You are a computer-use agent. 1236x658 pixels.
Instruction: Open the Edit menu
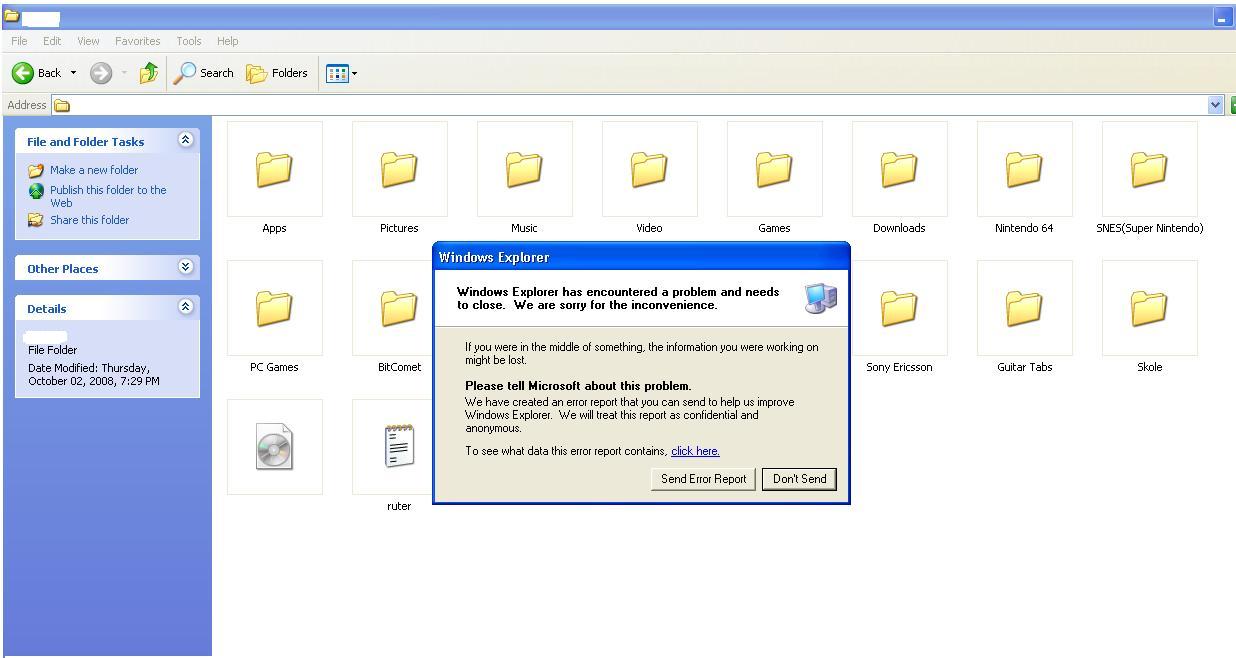(52, 41)
